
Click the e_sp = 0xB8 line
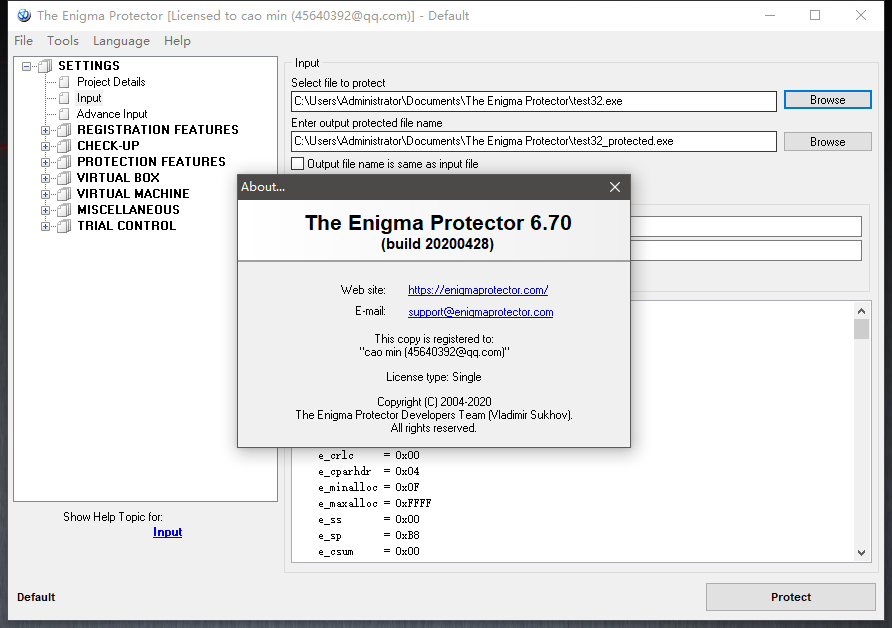(x=369, y=535)
